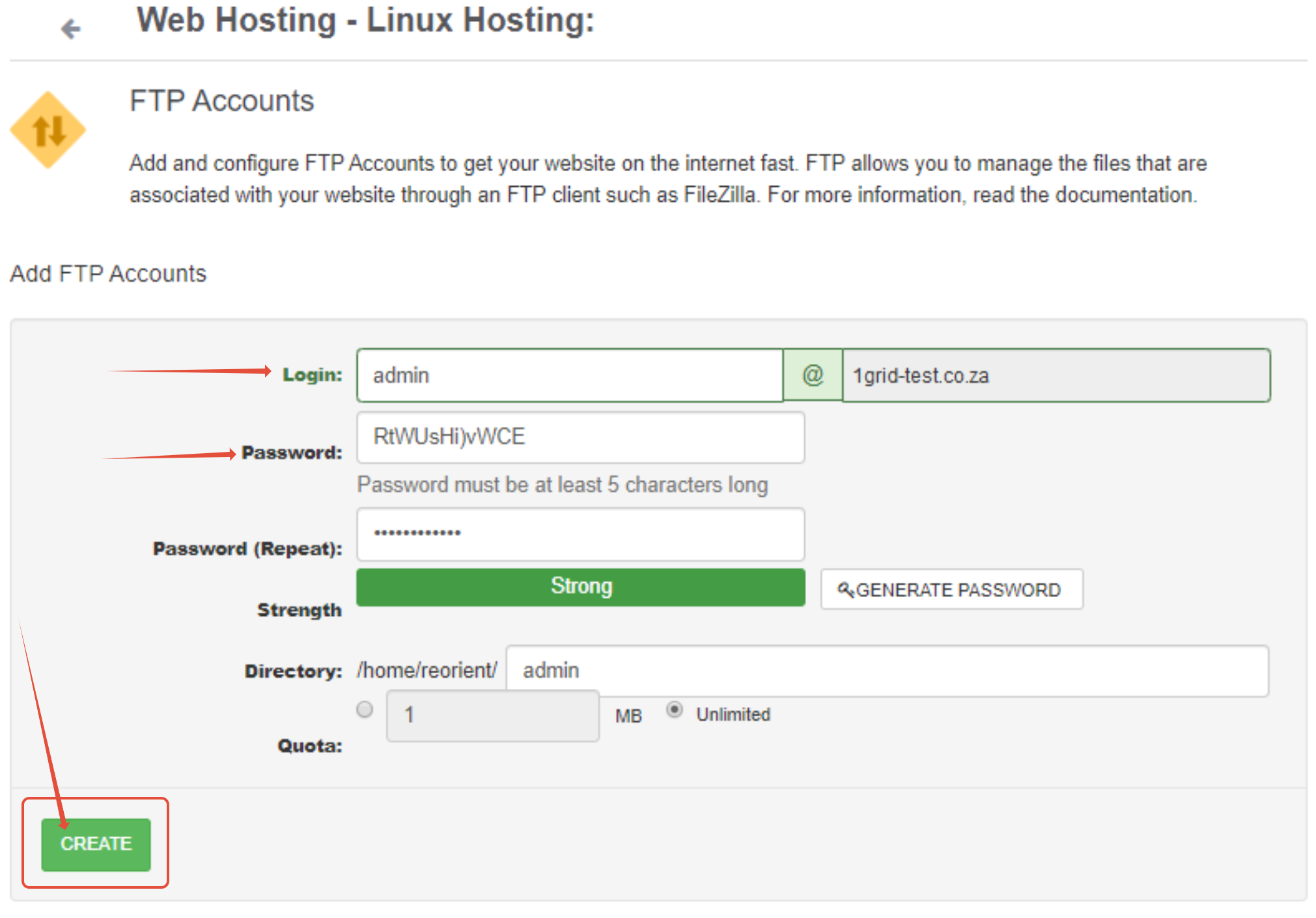Focus the Password text field

click(580, 437)
